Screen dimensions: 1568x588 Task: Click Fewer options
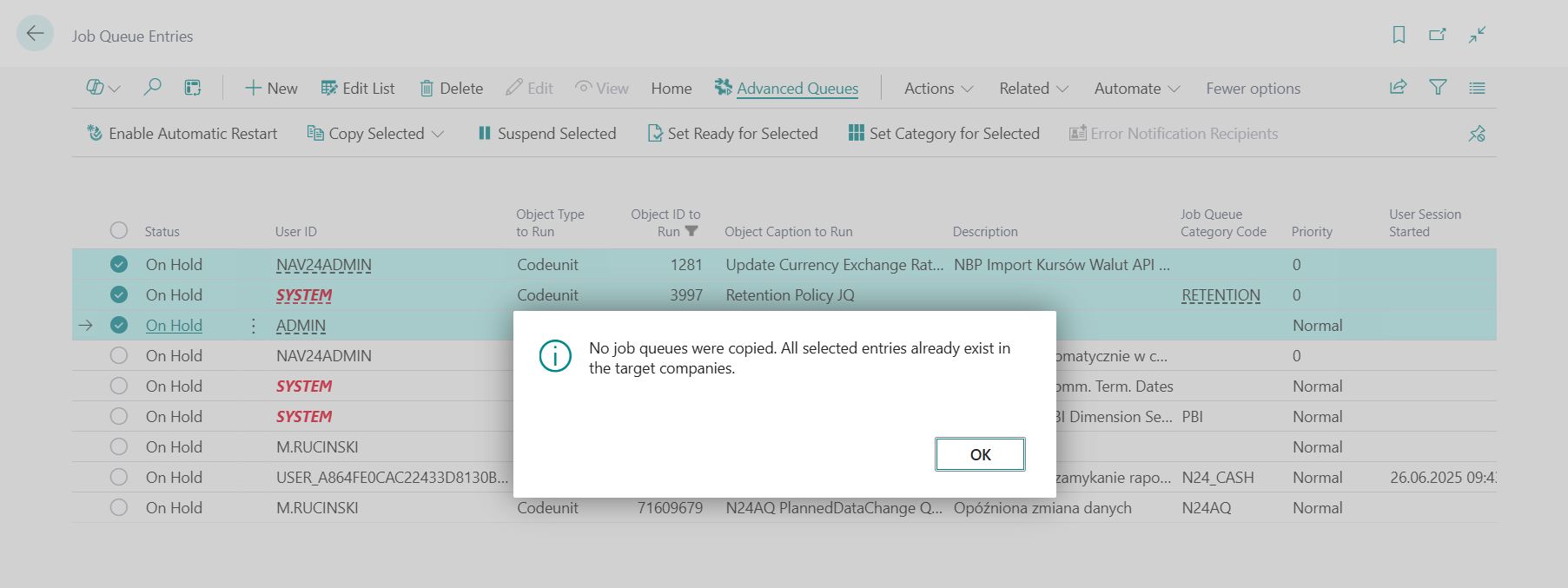[x=1253, y=88]
